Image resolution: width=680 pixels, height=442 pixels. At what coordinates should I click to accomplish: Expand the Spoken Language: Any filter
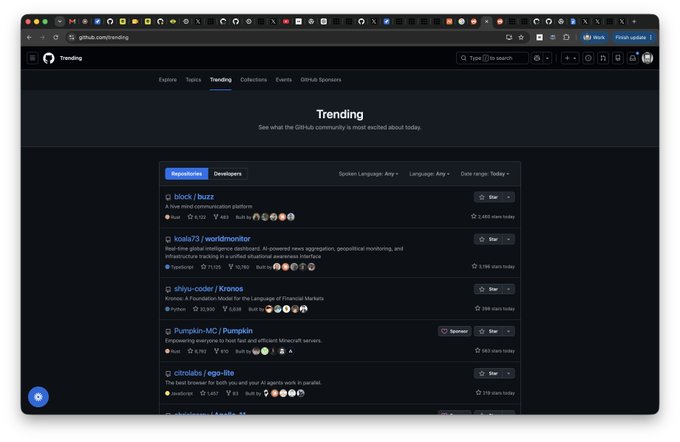(368, 174)
